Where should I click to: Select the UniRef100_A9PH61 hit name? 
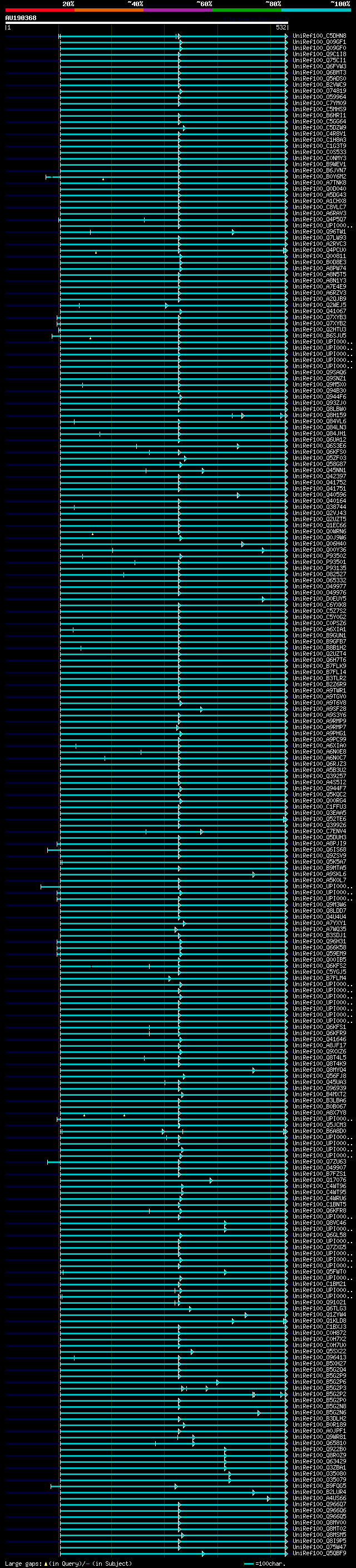tap(319, 734)
